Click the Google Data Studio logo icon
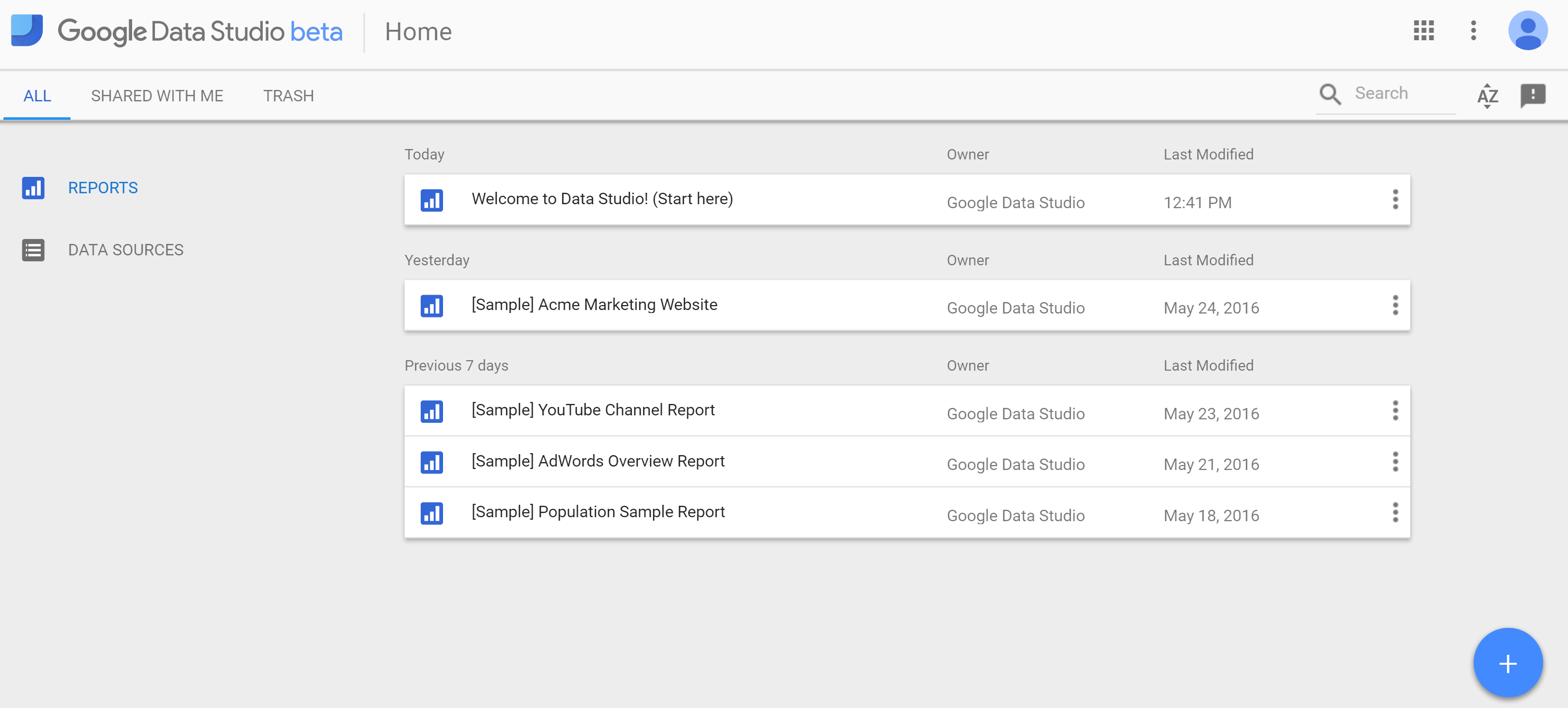1568x708 pixels. 27,30
